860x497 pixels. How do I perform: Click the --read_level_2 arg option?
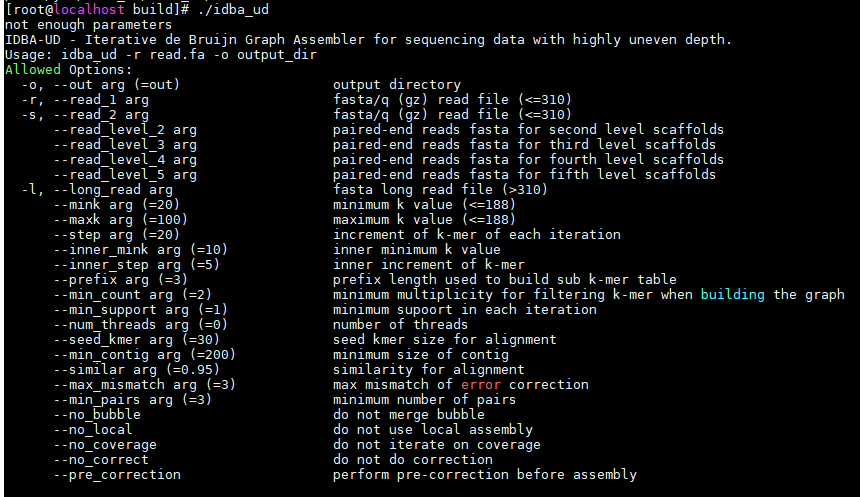coord(125,129)
